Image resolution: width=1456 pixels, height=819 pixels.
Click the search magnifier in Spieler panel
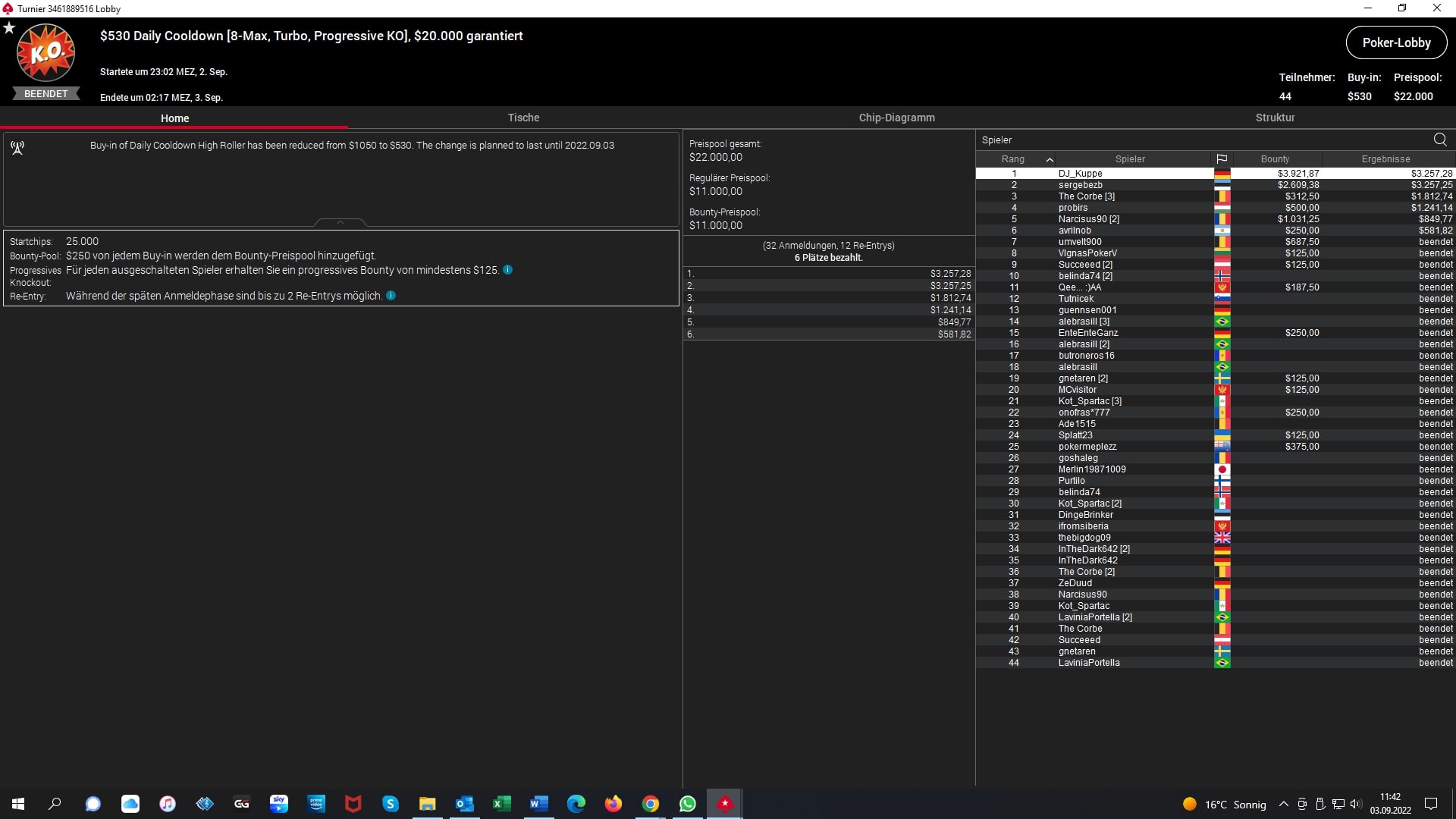pos(1440,140)
